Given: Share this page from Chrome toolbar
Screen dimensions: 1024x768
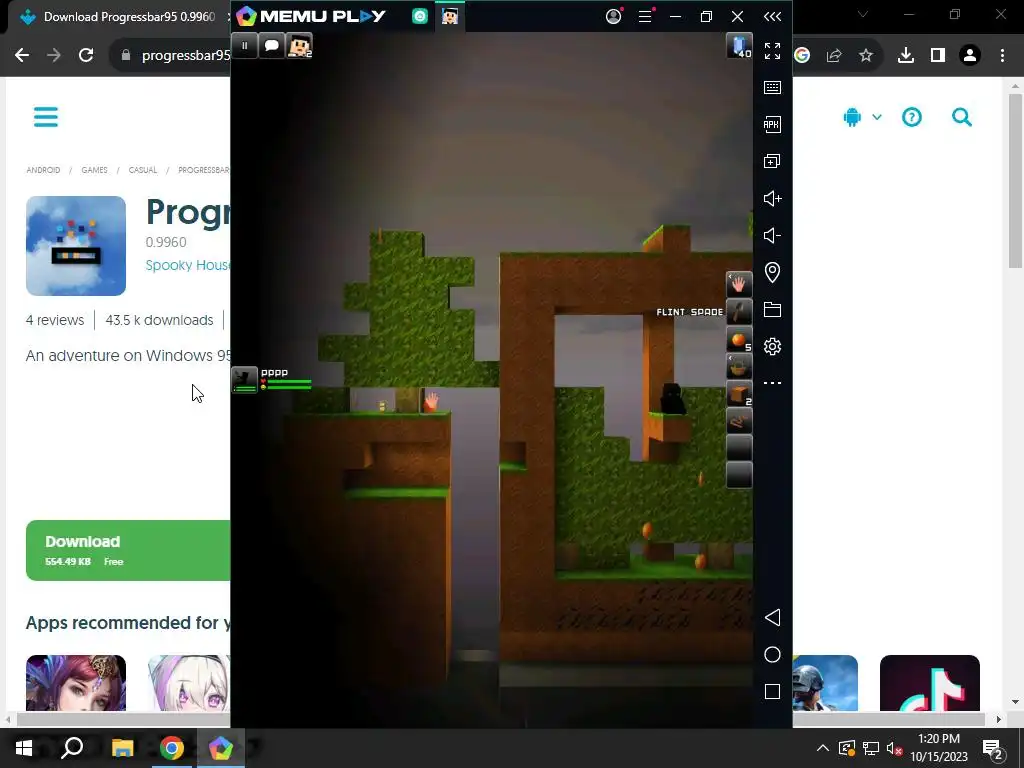Looking at the screenshot, I should point(834,56).
